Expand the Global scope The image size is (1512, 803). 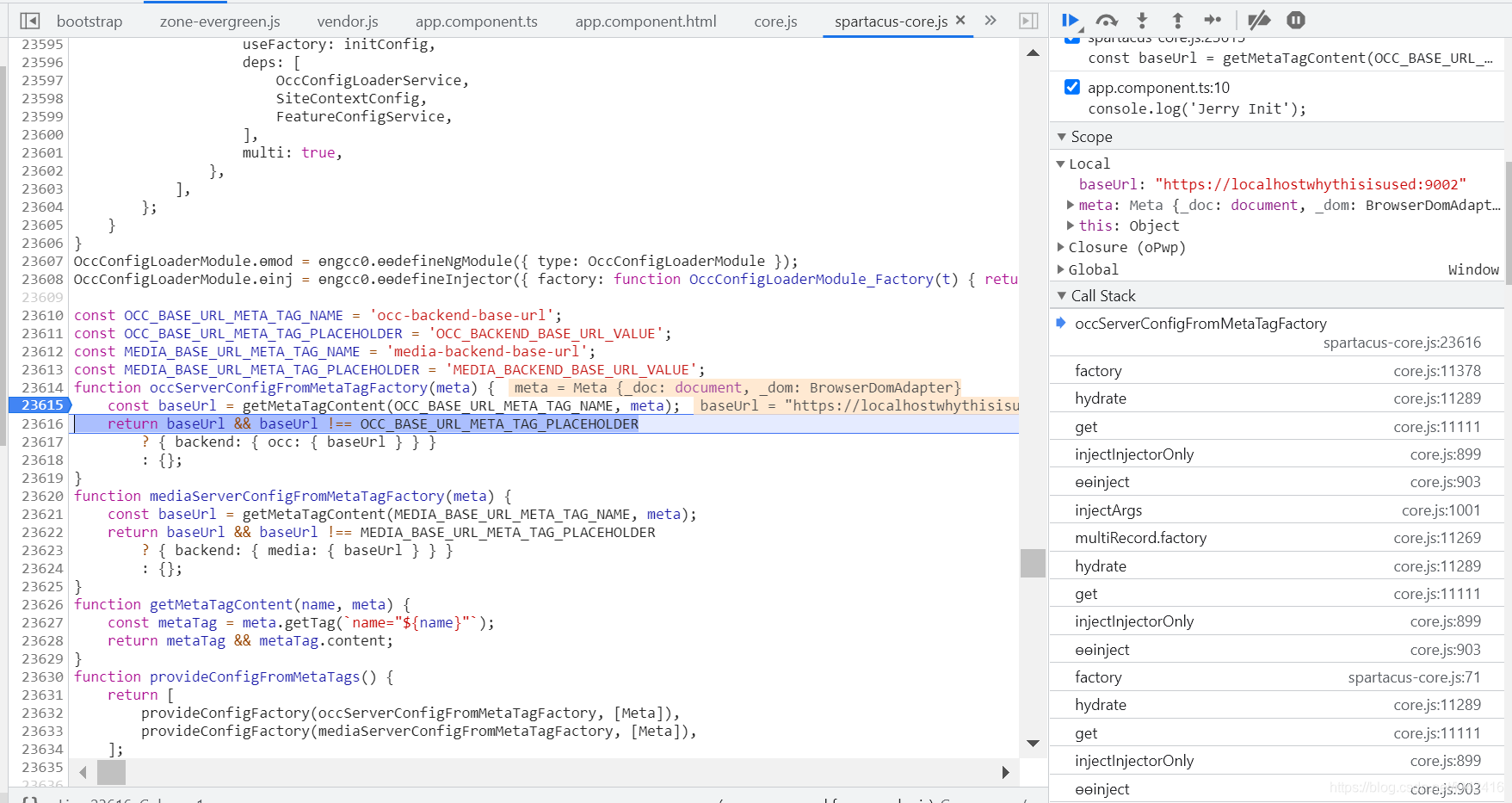1061,269
